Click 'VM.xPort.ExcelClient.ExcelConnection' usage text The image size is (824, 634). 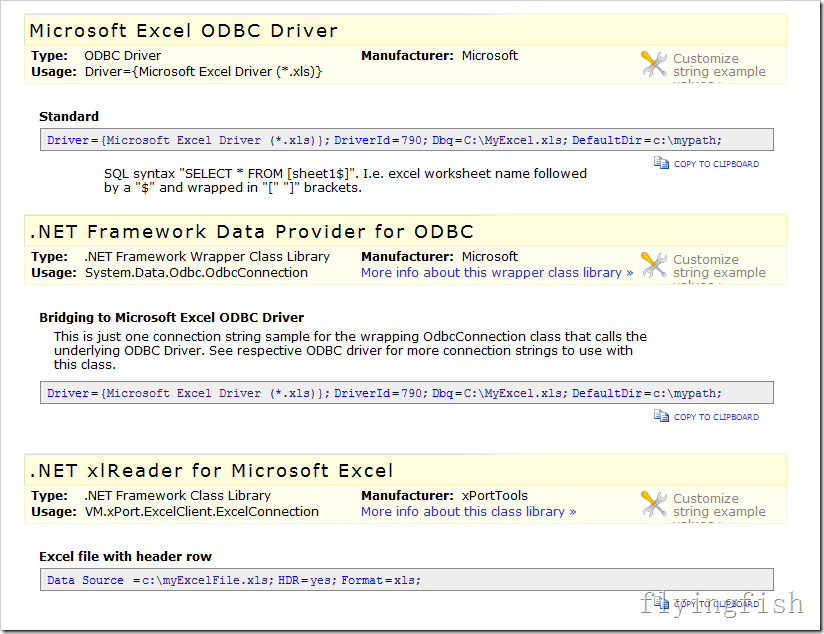coord(202,512)
